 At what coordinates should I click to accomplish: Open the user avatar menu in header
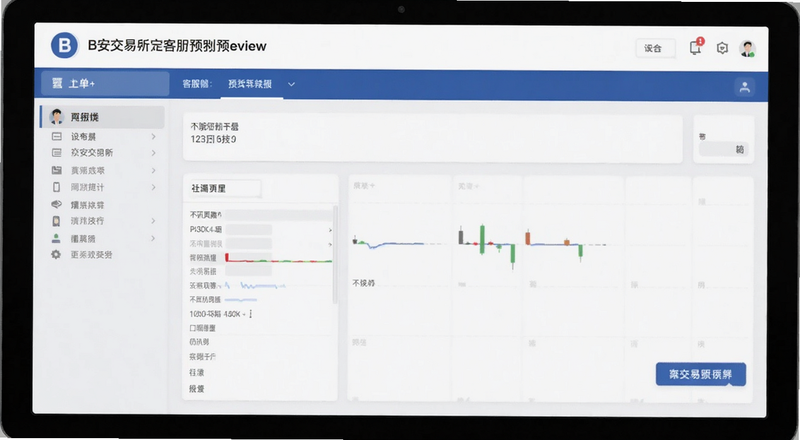point(747,48)
